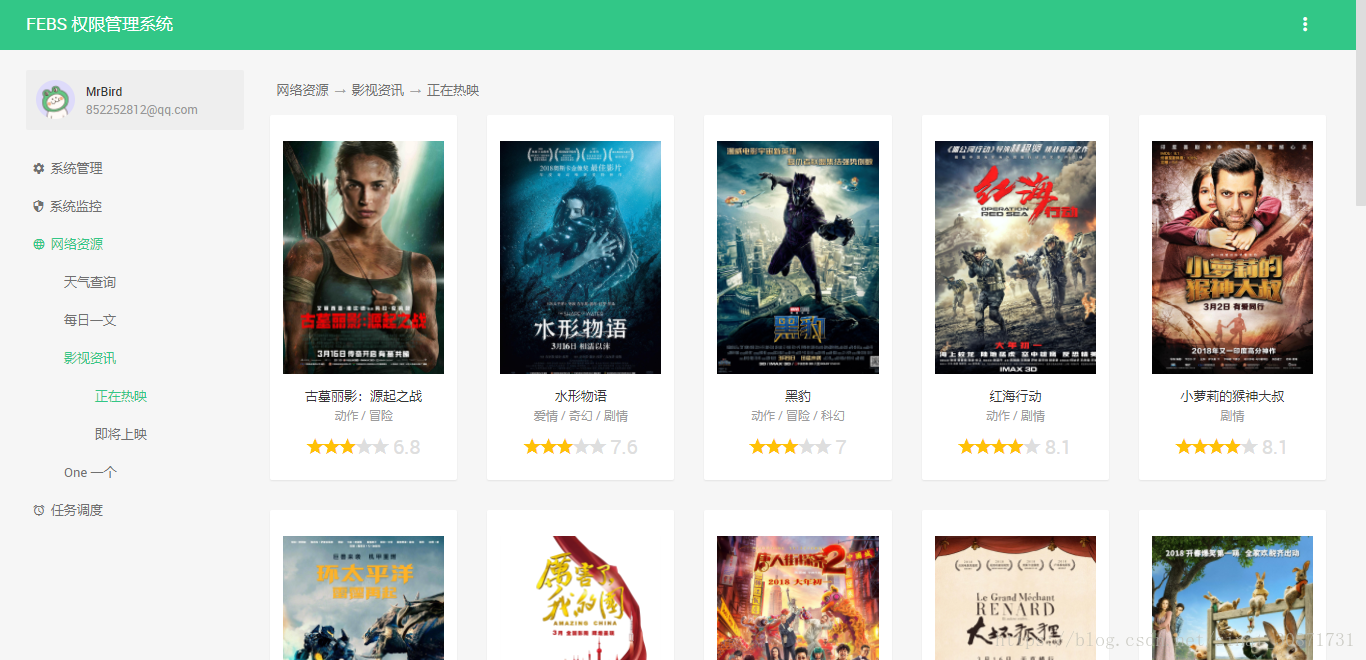Image resolution: width=1366 pixels, height=660 pixels.
Task: Open the three-dot more options menu
Action: coord(1305,24)
